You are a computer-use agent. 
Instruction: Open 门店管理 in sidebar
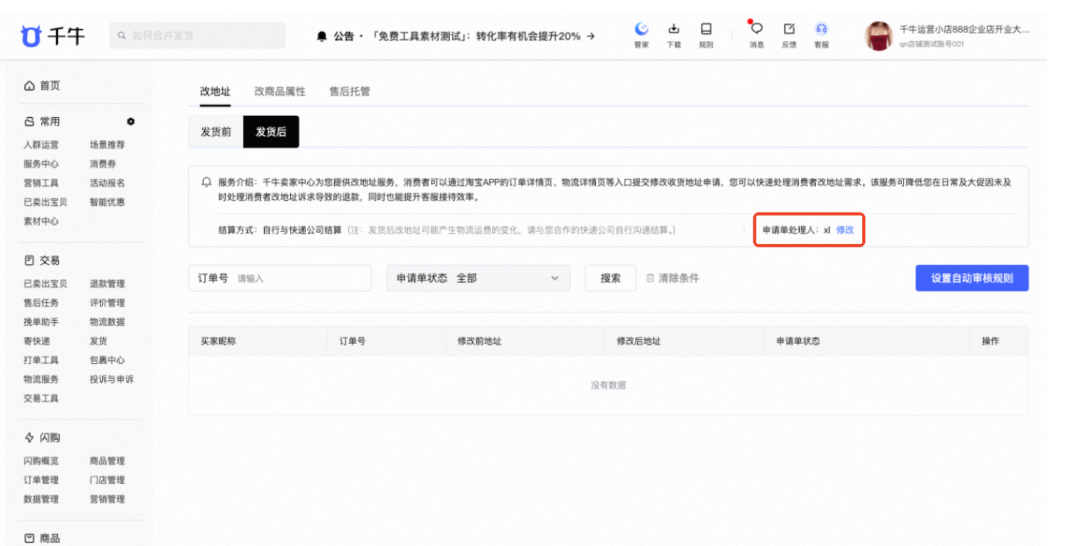pyautogui.click(x=107, y=480)
